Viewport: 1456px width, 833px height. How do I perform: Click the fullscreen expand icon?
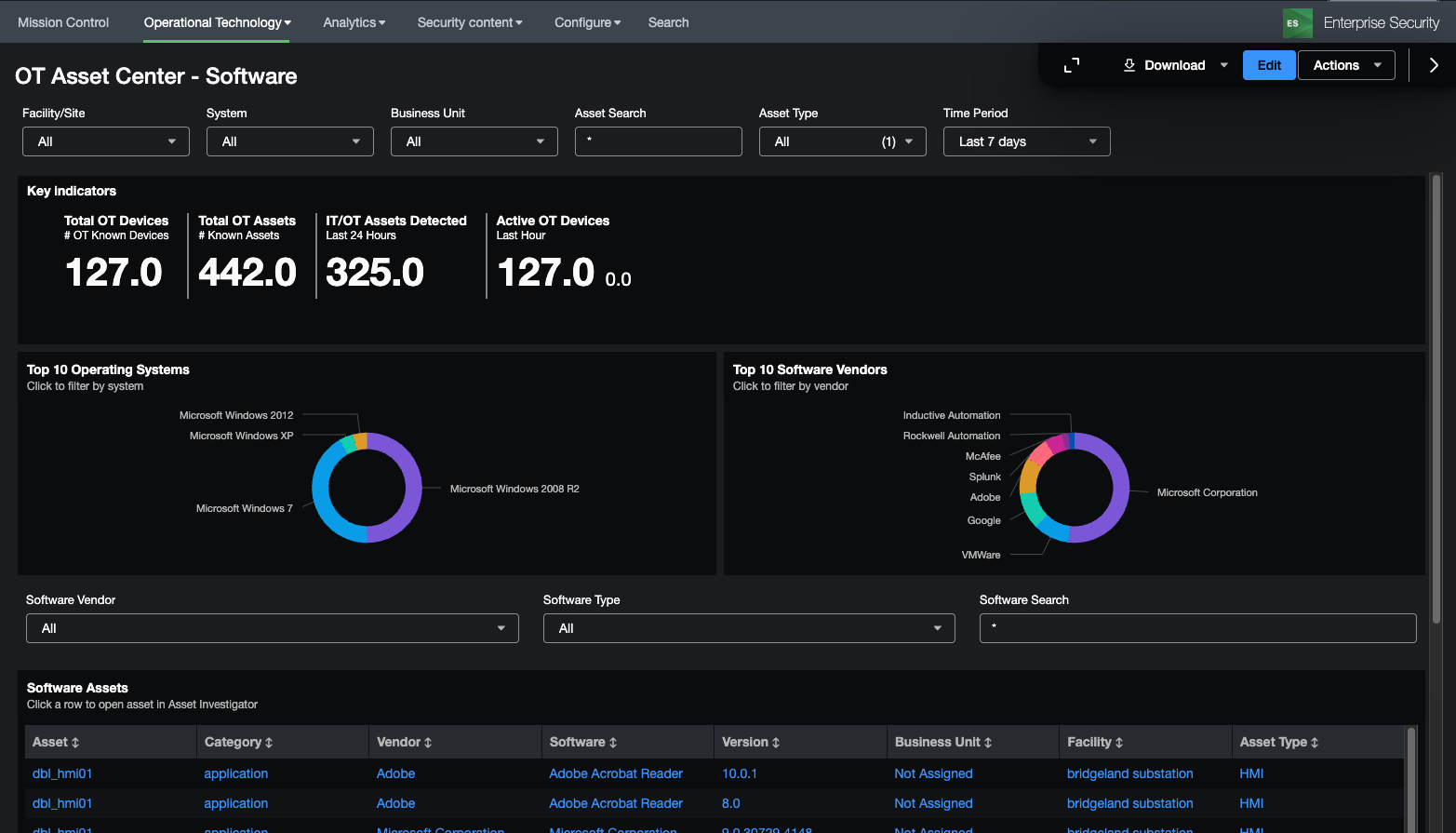coord(1072,65)
